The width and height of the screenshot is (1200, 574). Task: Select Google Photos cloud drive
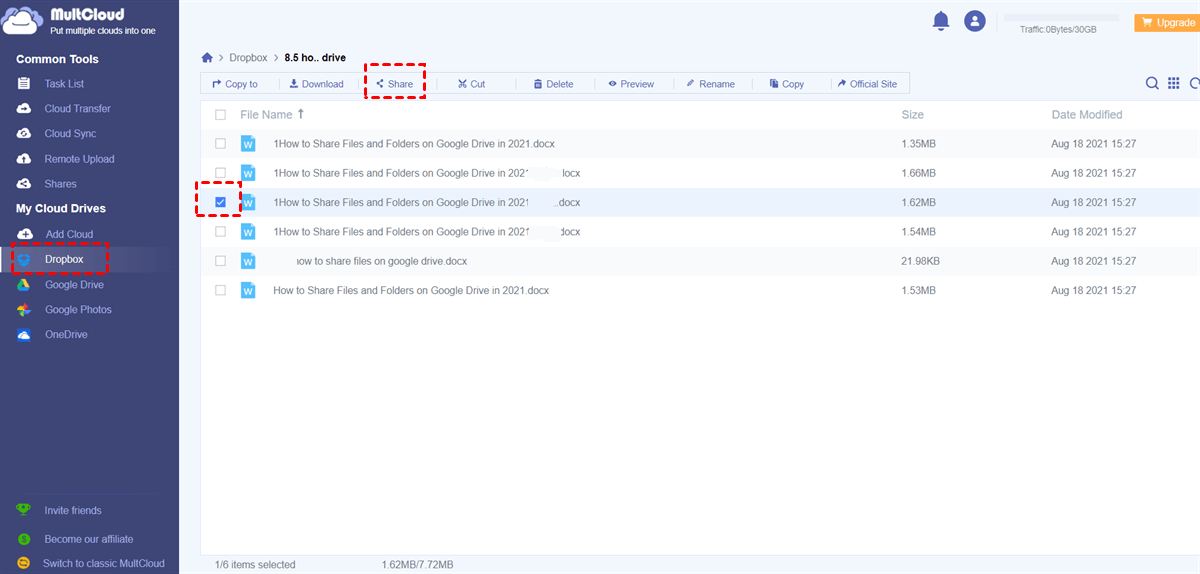click(x=78, y=310)
